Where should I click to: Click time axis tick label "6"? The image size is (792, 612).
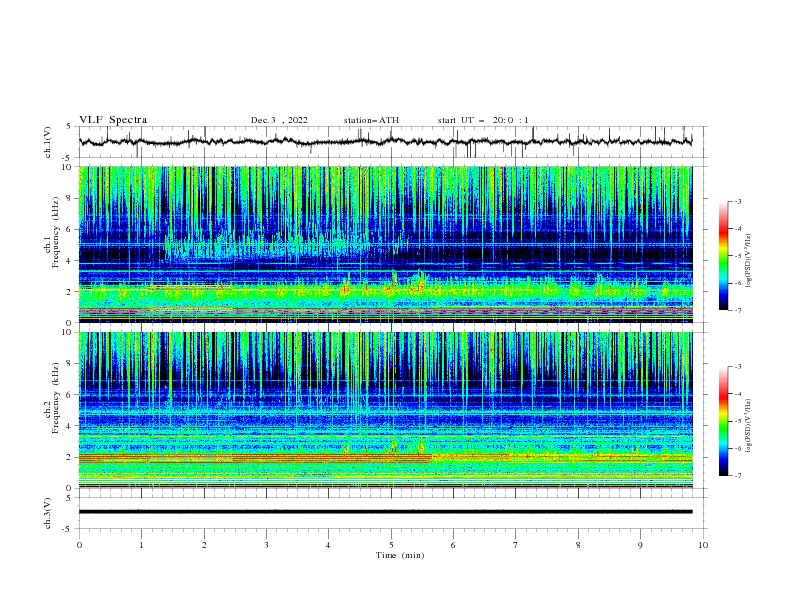453,545
